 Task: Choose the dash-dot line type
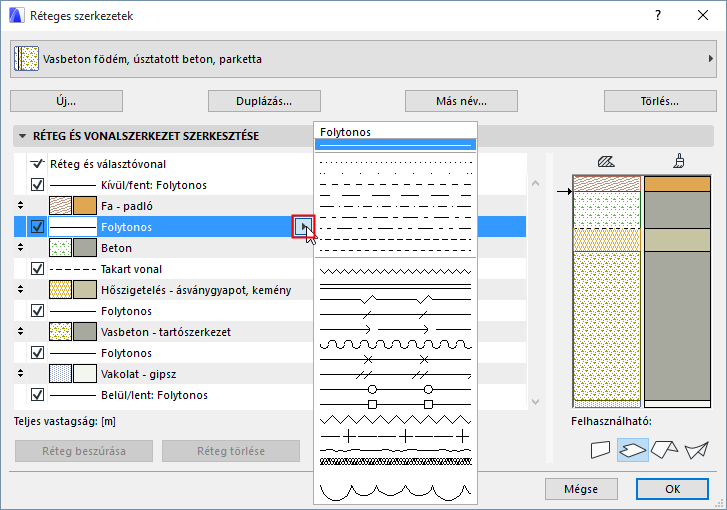tap(395, 206)
